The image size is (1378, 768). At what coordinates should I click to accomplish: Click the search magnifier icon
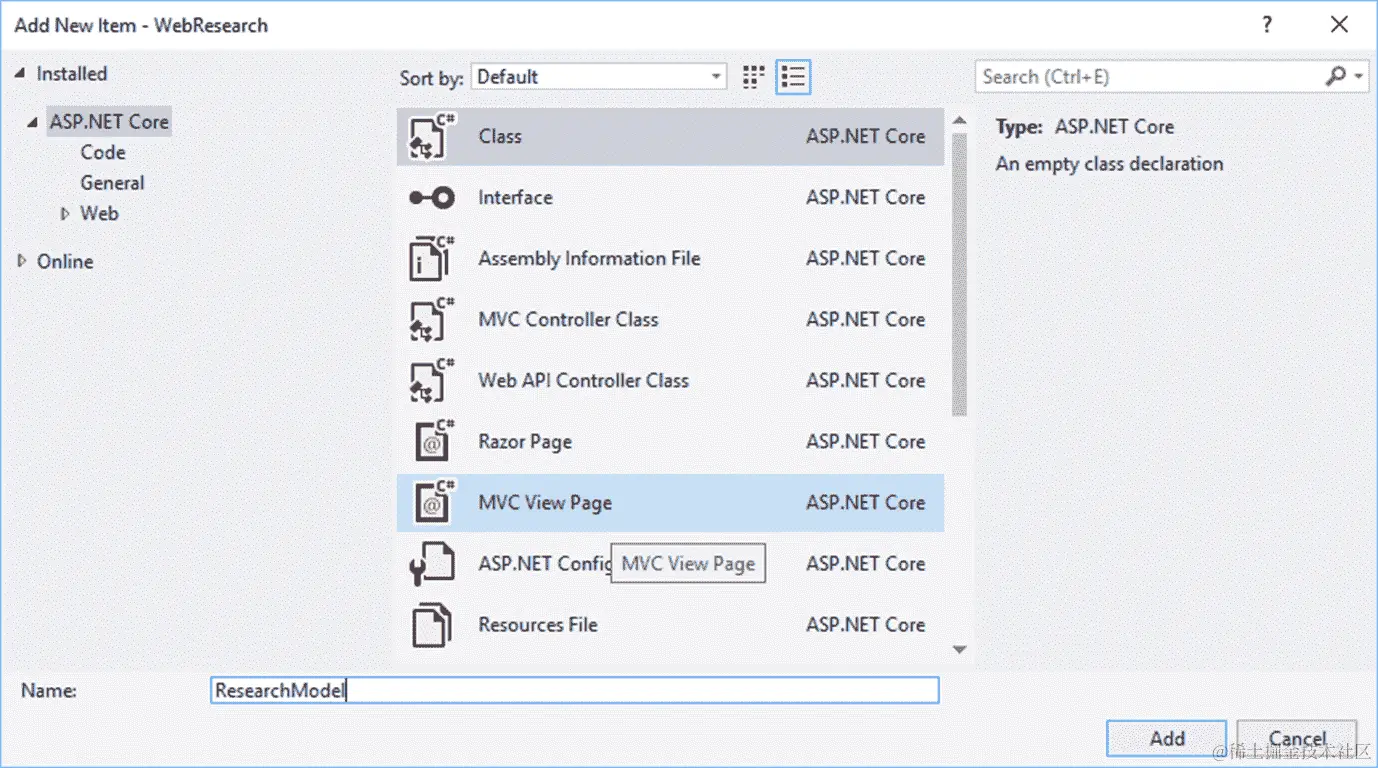(1335, 77)
